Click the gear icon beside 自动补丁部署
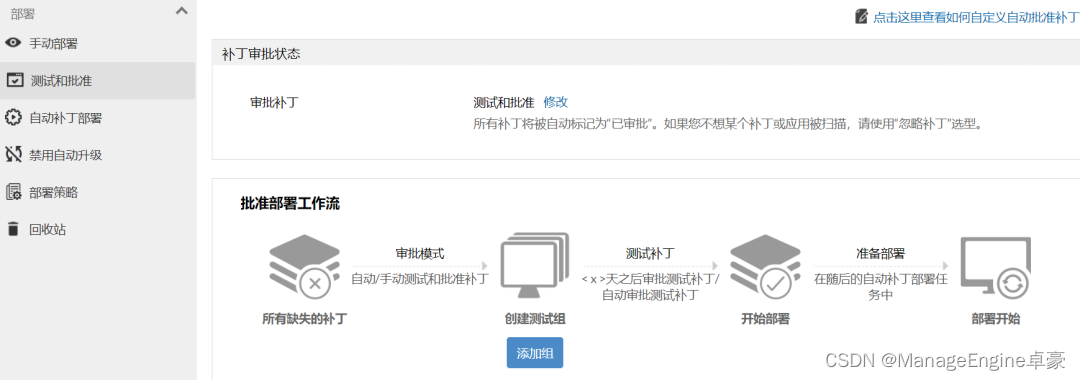This screenshot has width=1080, height=380. 14,118
